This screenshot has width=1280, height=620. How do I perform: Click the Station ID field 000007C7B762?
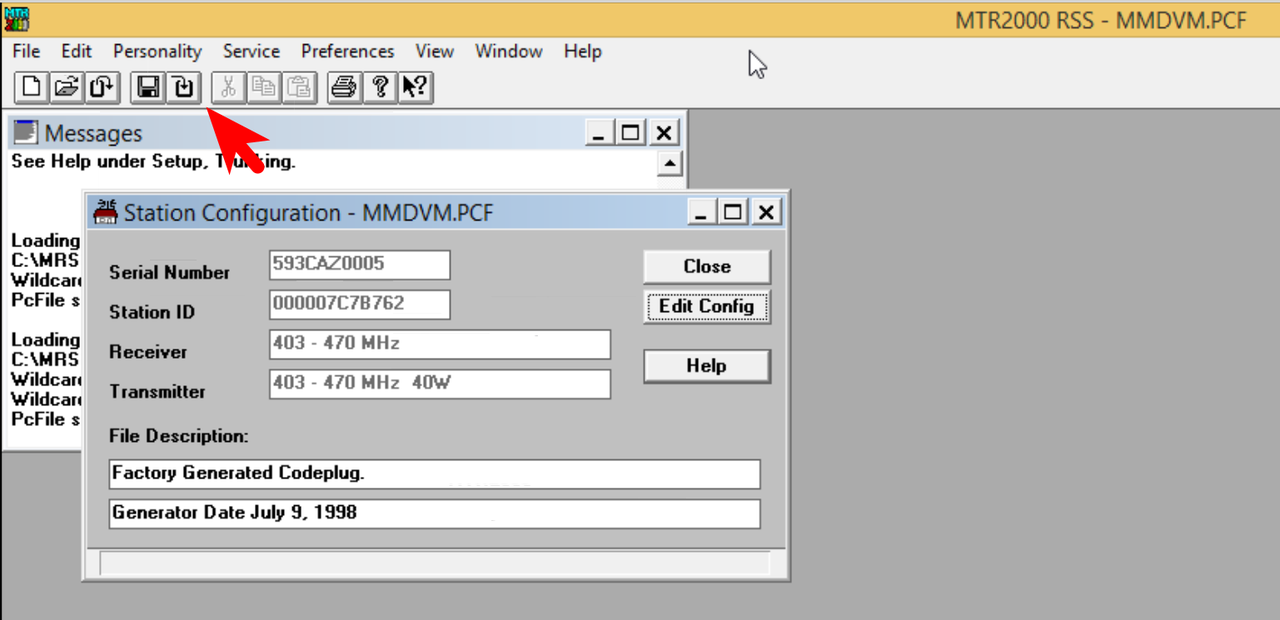tap(360, 305)
